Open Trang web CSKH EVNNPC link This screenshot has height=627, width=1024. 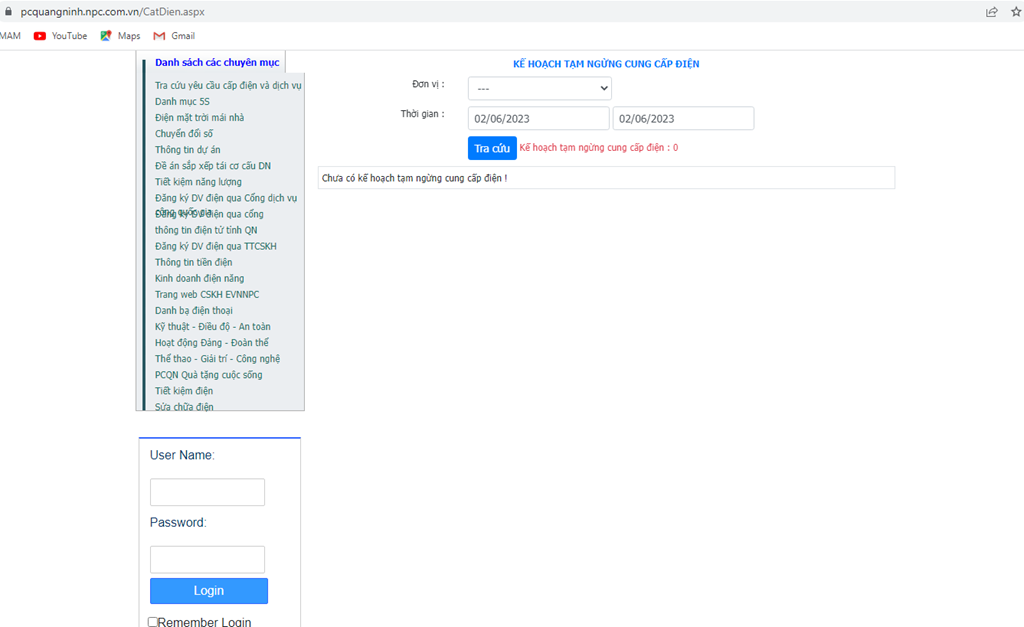click(207, 294)
